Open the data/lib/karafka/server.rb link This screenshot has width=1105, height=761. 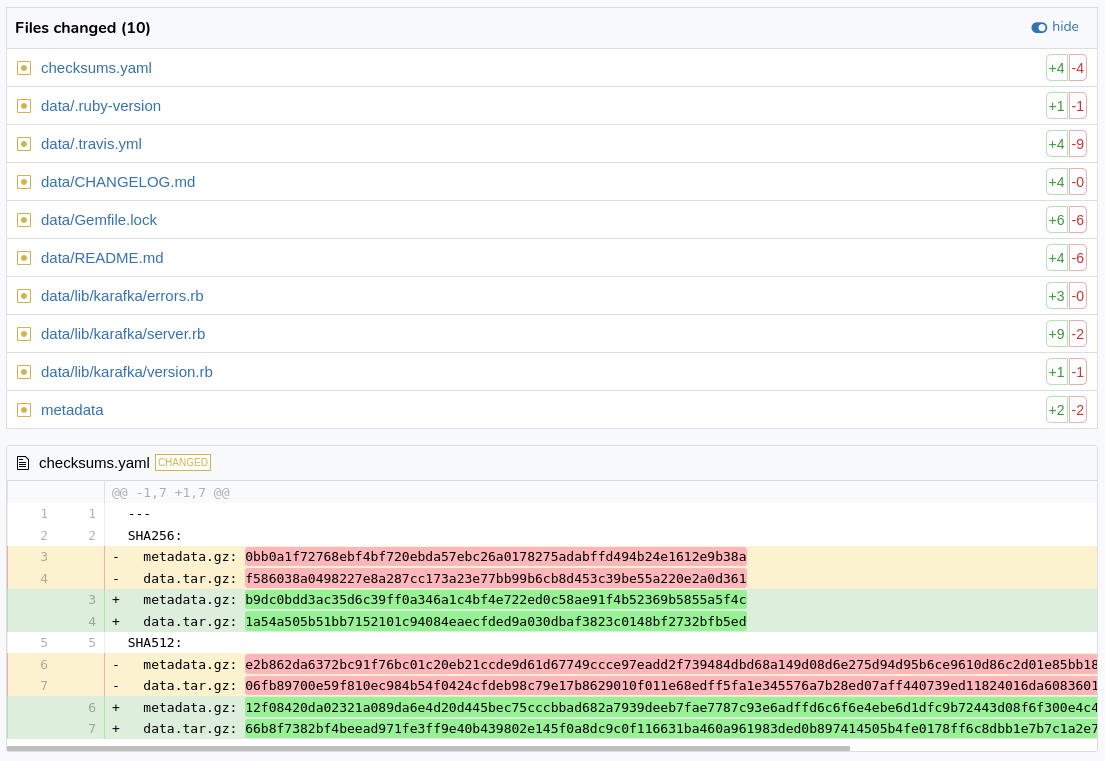coord(123,335)
